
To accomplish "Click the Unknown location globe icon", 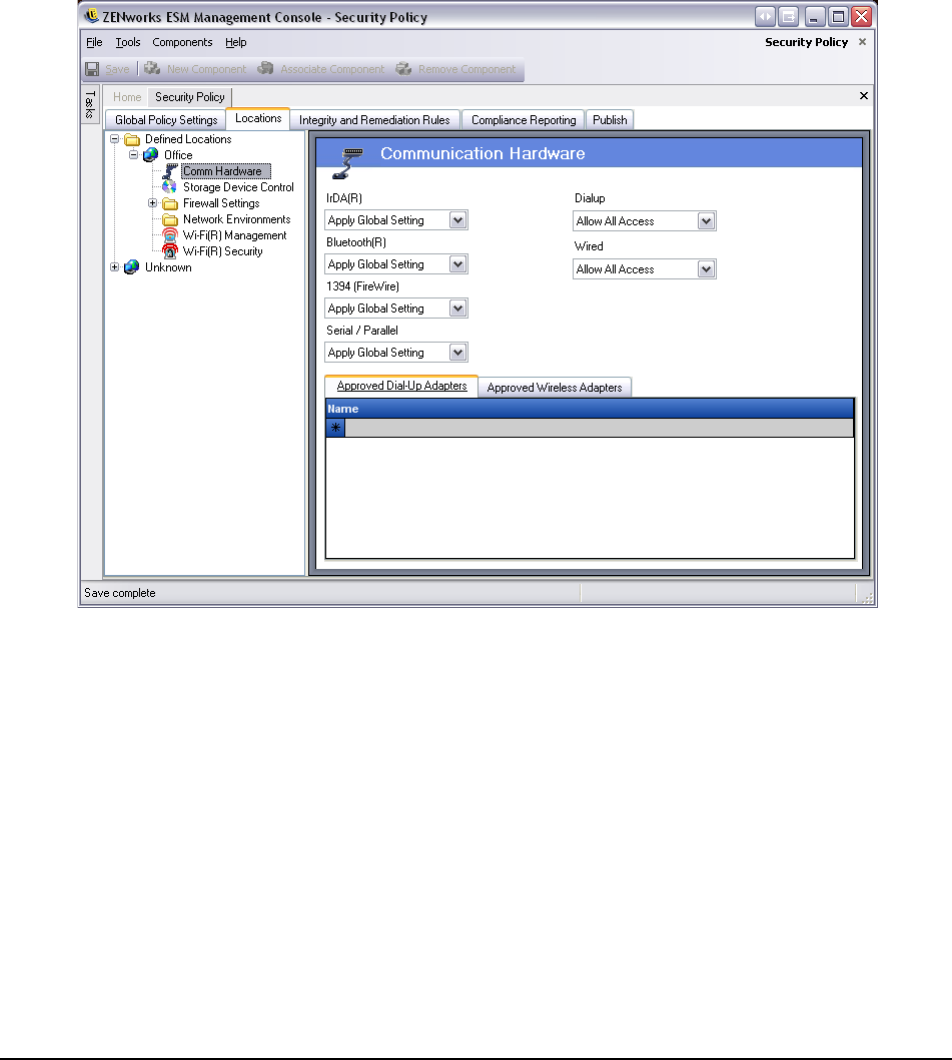I will 132,268.
